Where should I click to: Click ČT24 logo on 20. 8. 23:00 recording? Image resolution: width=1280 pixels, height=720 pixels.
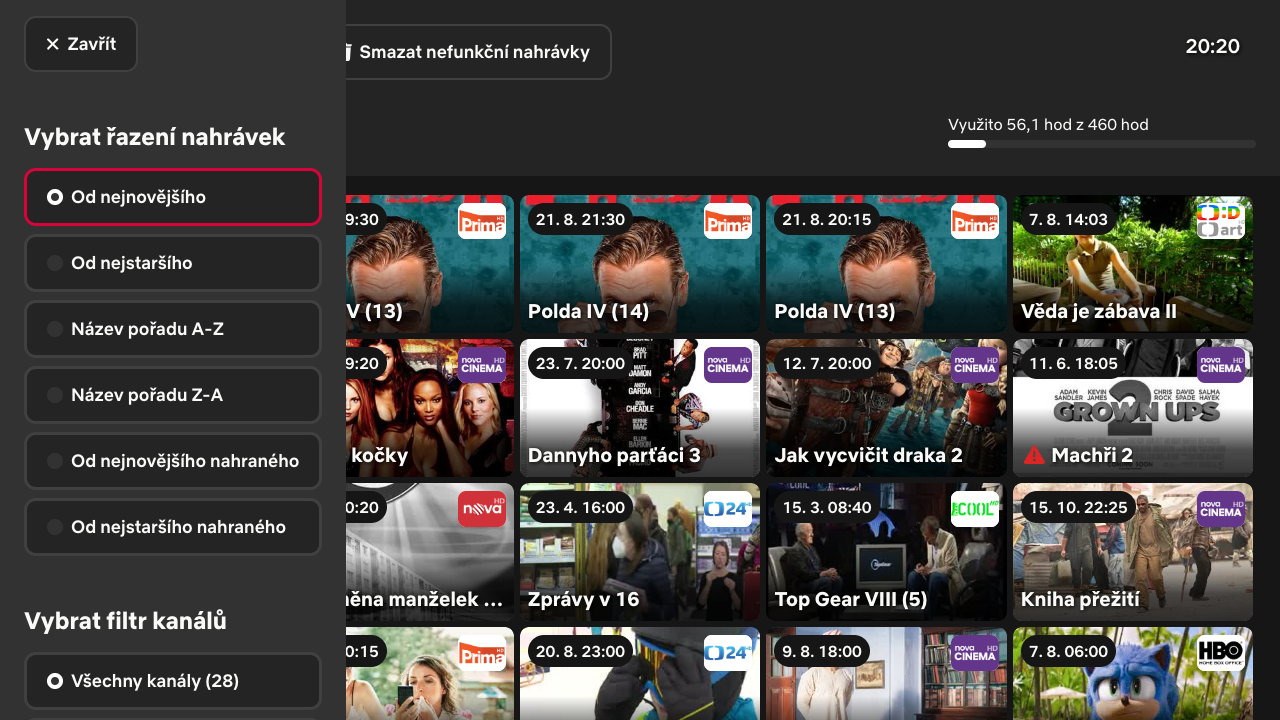coord(728,653)
